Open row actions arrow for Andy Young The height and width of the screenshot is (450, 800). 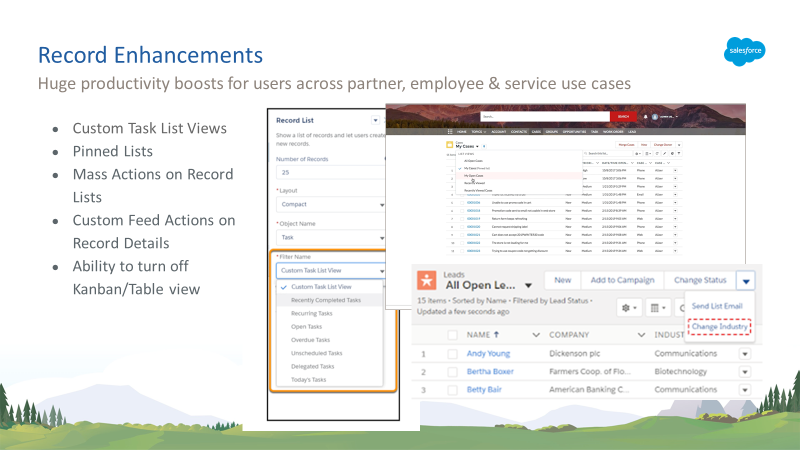click(x=745, y=354)
